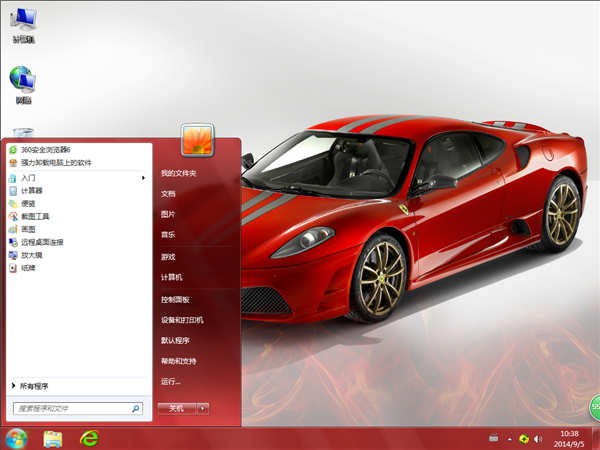Click the user account picture thumbnail

[197, 139]
